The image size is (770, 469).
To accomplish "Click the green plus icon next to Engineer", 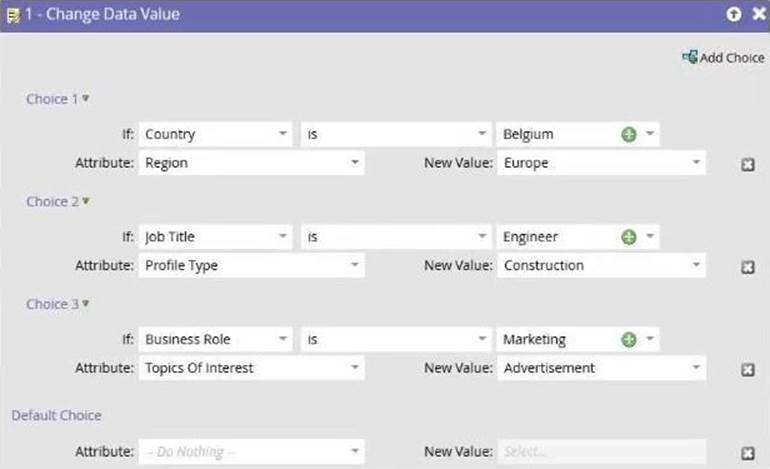I will pyautogui.click(x=628, y=237).
